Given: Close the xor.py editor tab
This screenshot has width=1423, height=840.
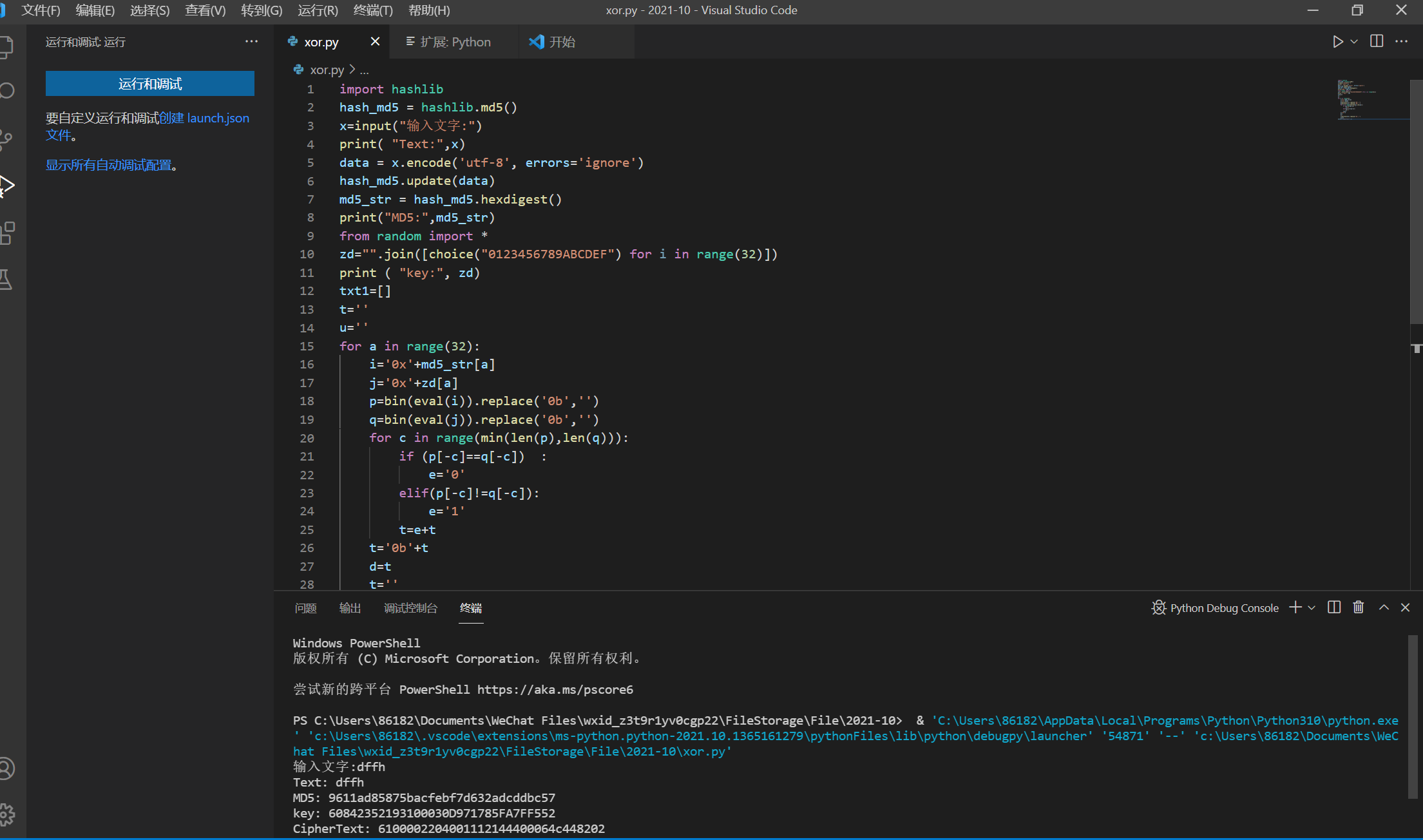Looking at the screenshot, I should 375,42.
